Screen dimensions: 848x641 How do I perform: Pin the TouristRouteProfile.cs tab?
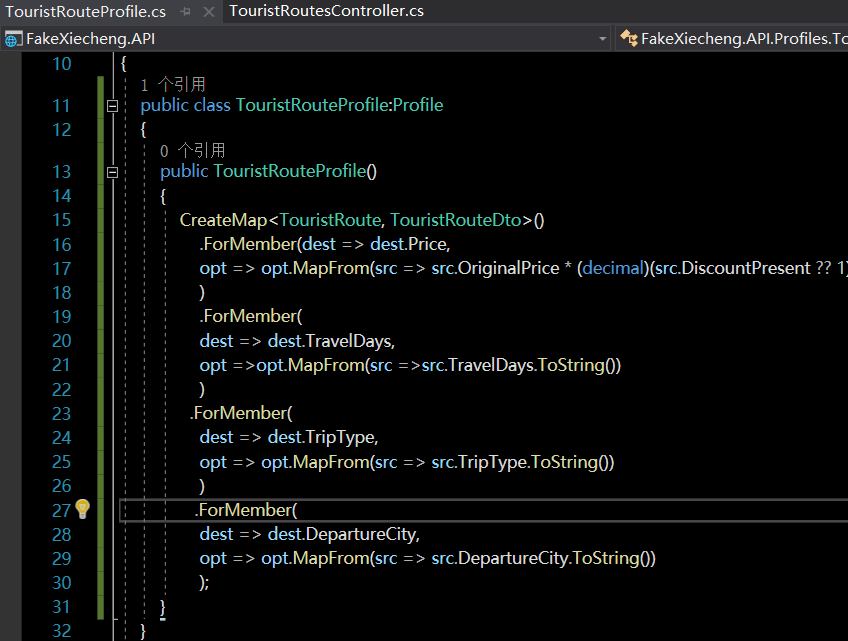pyautogui.click(x=186, y=11)
